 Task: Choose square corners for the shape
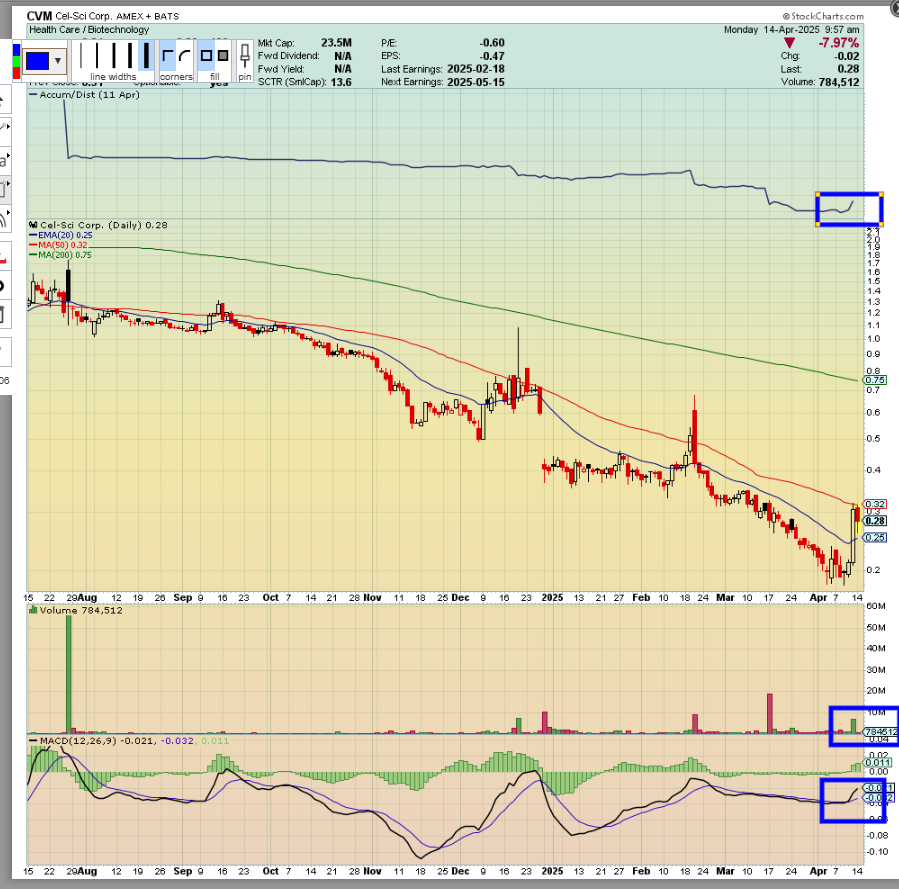167,56
